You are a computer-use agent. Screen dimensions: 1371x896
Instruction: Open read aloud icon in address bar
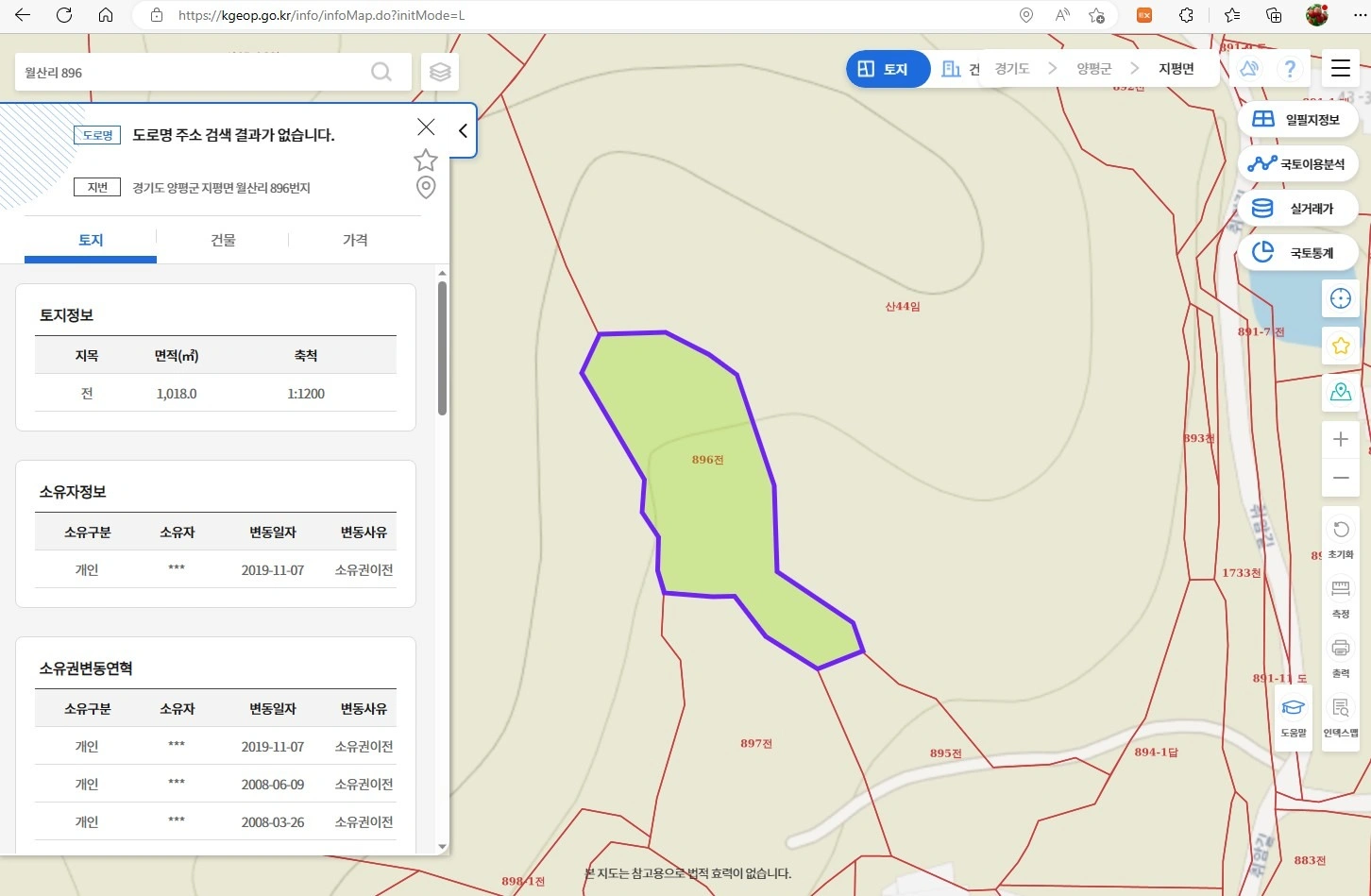click(x=1062, y=15)
